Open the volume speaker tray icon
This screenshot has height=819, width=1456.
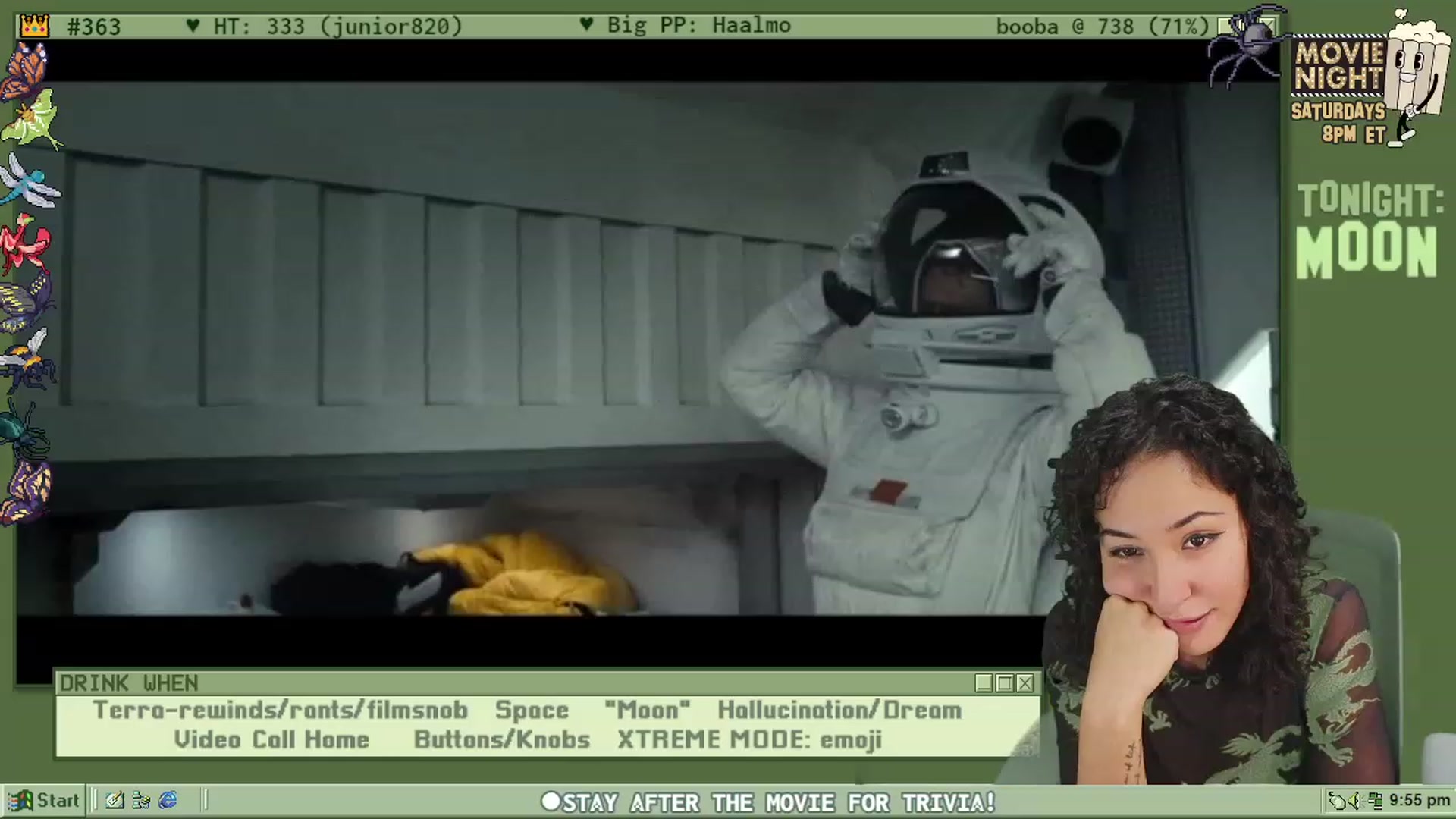(x=1357, y=801)
